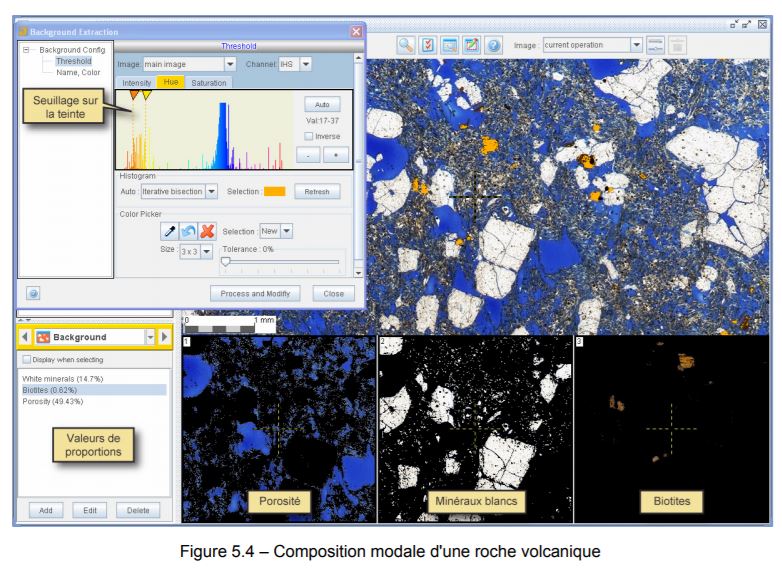This screenshot has width=782, height=578.
Task: Click Process and Modify button
Action: pos(255,293)
